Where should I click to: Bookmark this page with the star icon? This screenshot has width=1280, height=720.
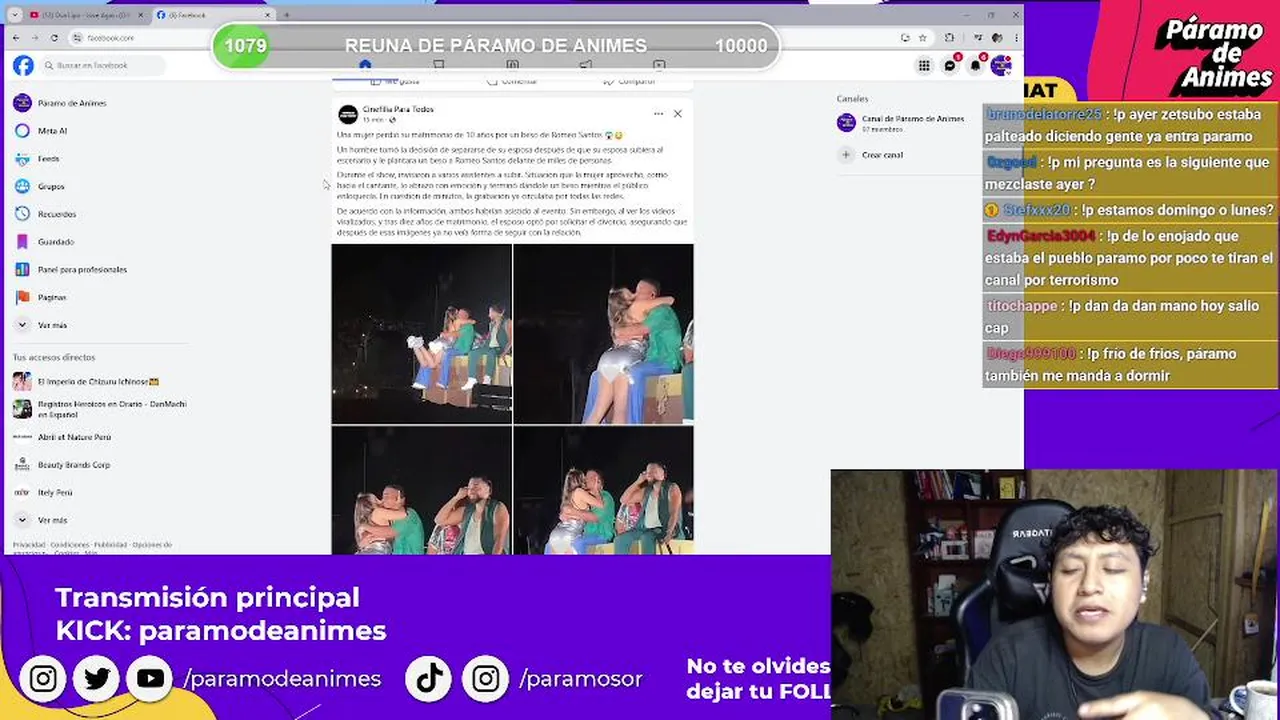[923, 38]
